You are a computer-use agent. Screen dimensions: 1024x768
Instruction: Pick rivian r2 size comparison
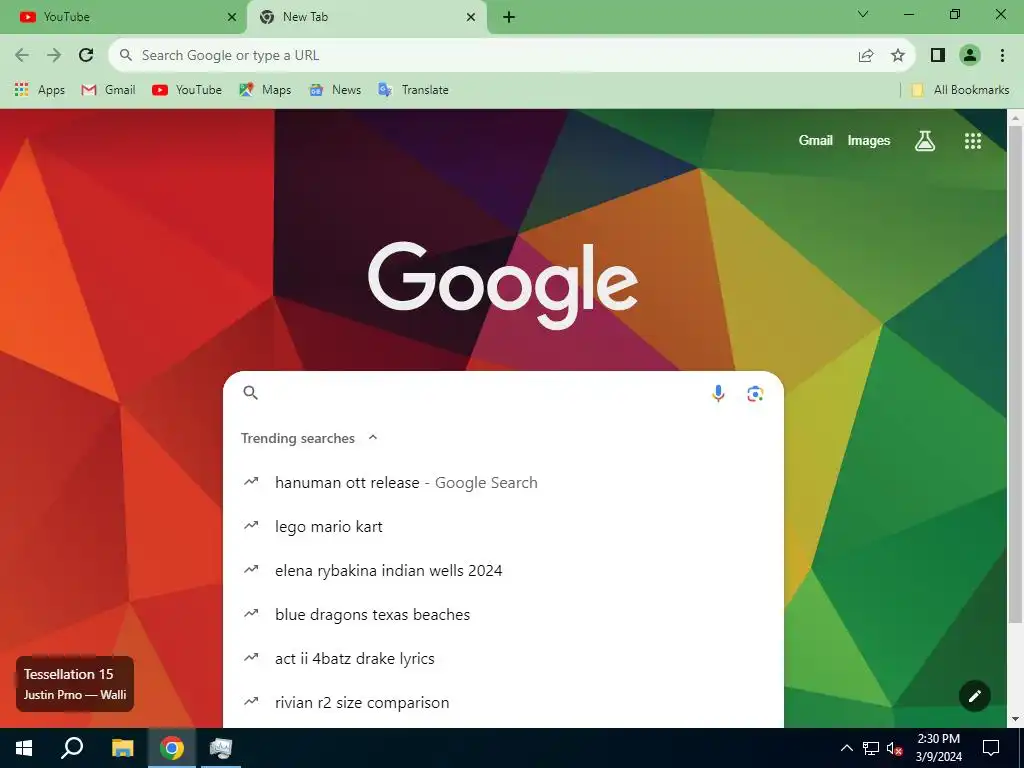point(503,703)
